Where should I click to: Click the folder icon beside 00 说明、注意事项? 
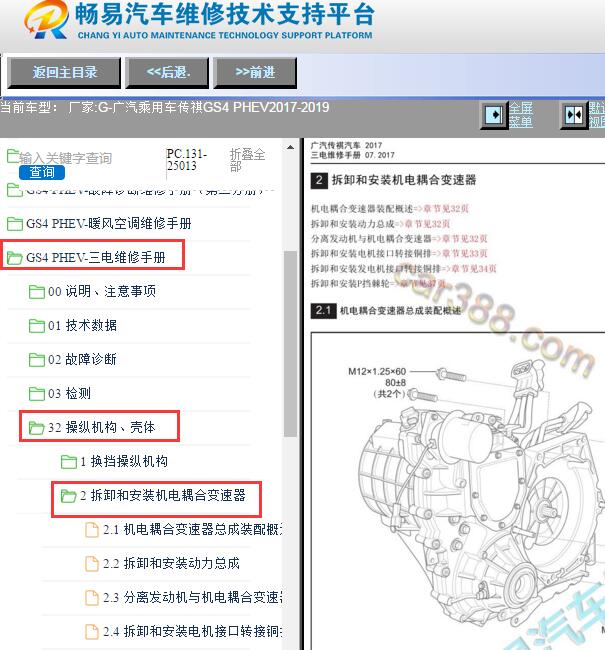36,292
